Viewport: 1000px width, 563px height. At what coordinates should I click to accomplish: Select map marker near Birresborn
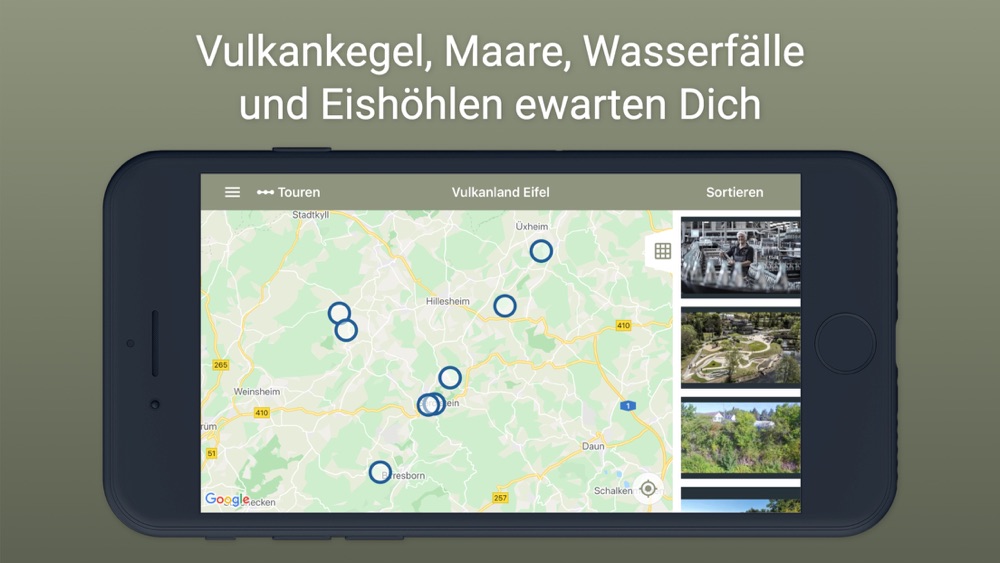[x=380, y=472]
